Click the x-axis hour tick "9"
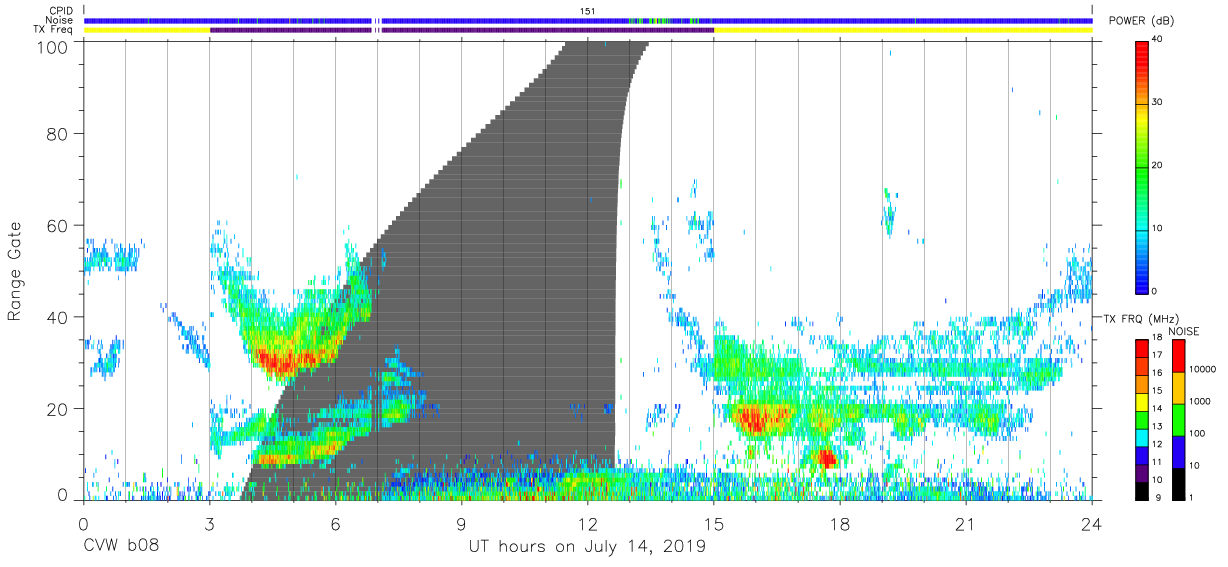The width and height of the screenshot is (1228, 567). [x=462, y=523]
